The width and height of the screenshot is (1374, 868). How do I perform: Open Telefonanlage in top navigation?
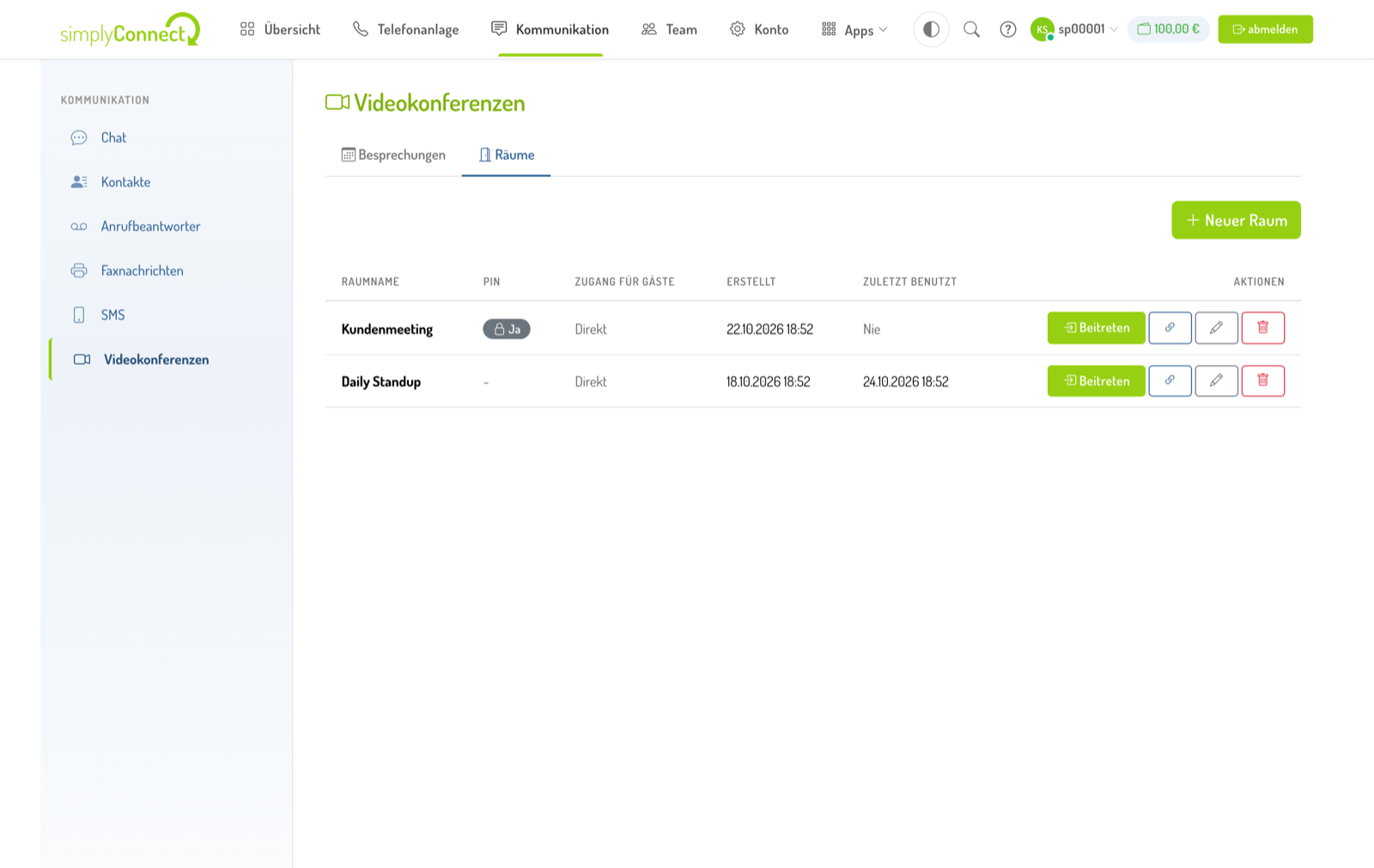405,29
